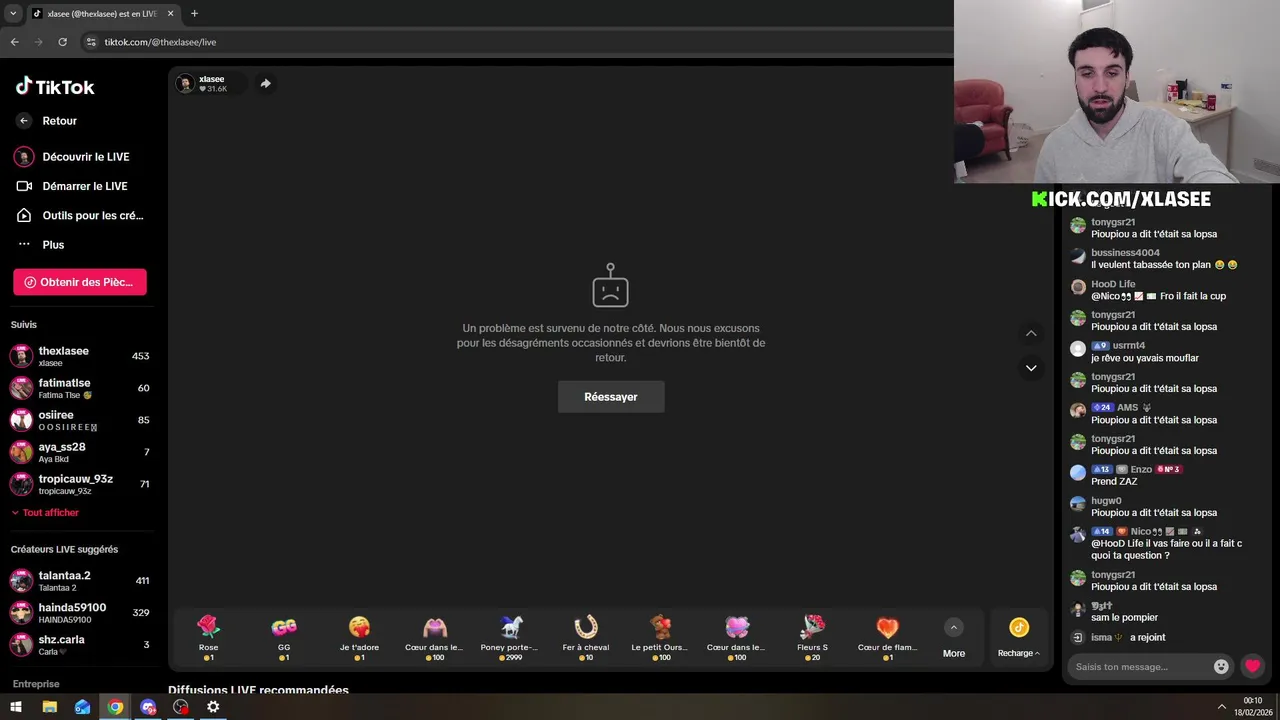Open osiiree followed account
Screen dimensions: 1280x720
point(80,420)
